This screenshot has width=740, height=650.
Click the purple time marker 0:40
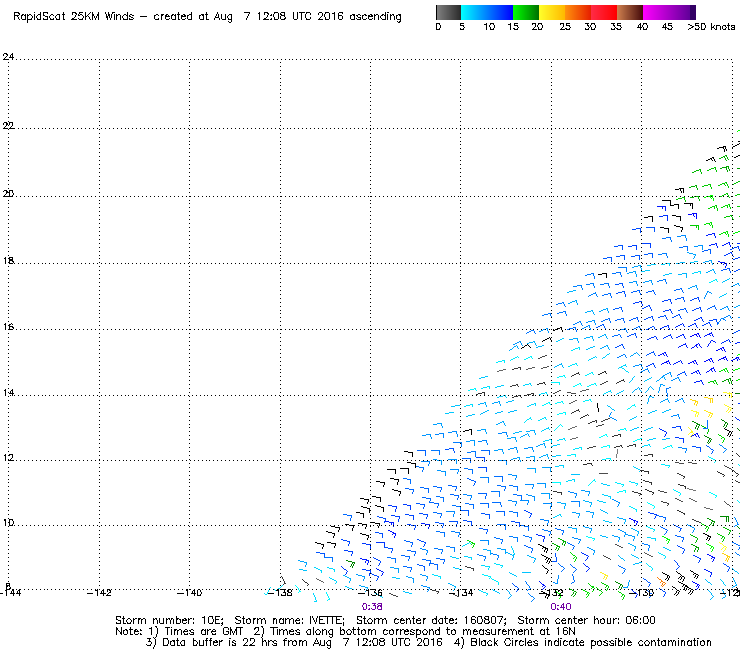(561, 607)
